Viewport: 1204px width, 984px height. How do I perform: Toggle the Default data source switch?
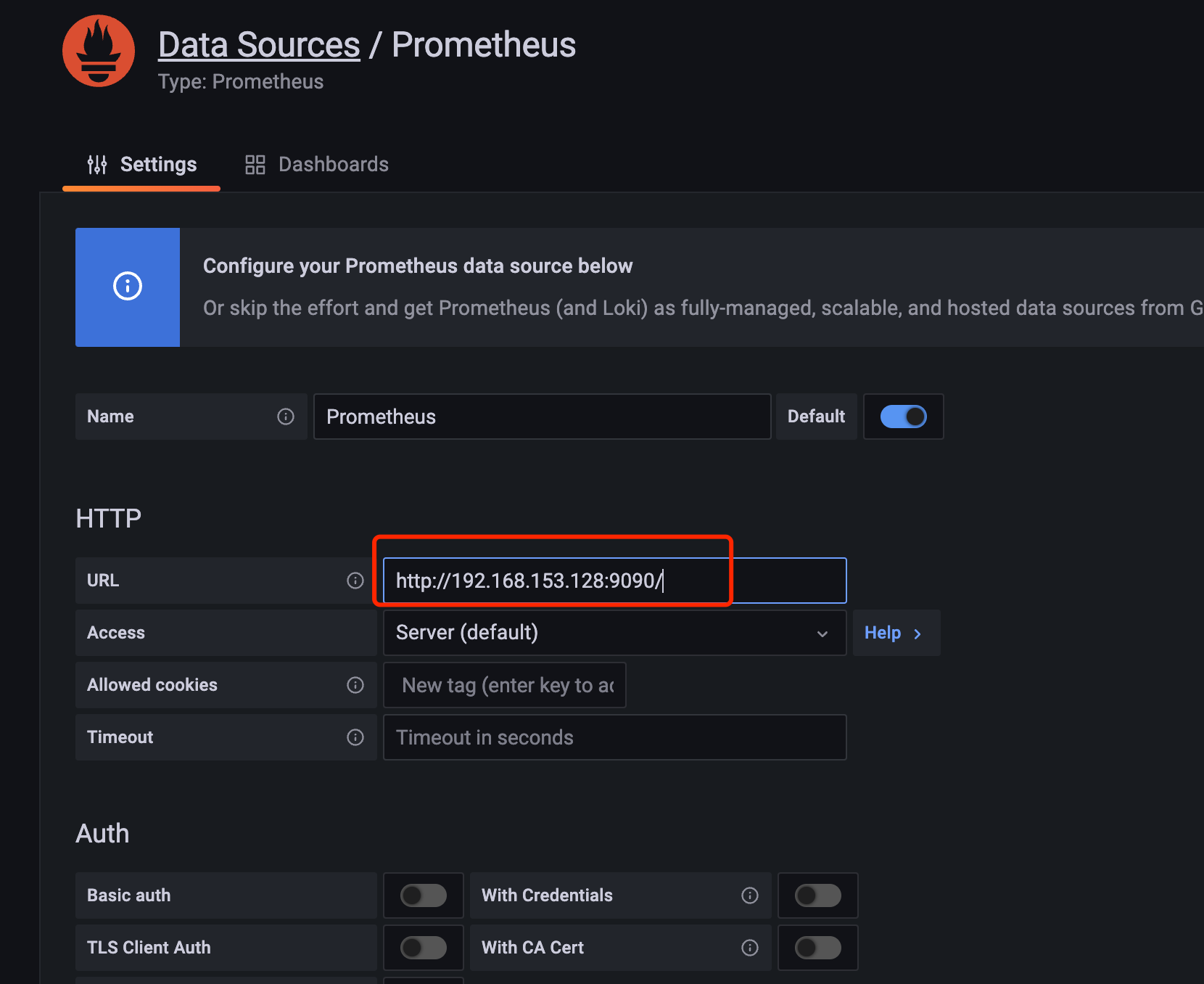tap(903, 417)
